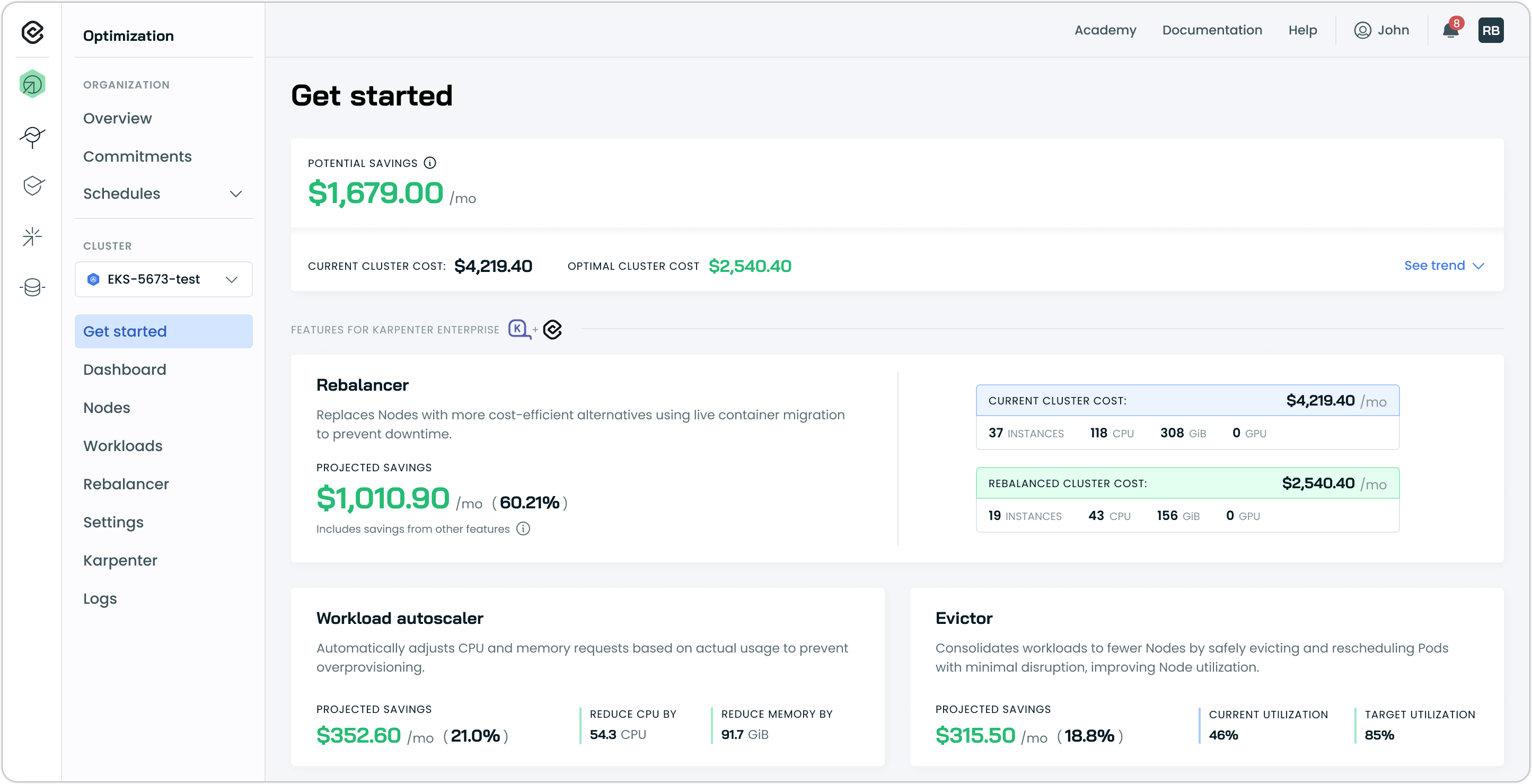Click the sparkle burst sidebar icon
Image resolution: width=1532 pixels, height=784 pixels.
pyautogui.click(x=32, y=236)
